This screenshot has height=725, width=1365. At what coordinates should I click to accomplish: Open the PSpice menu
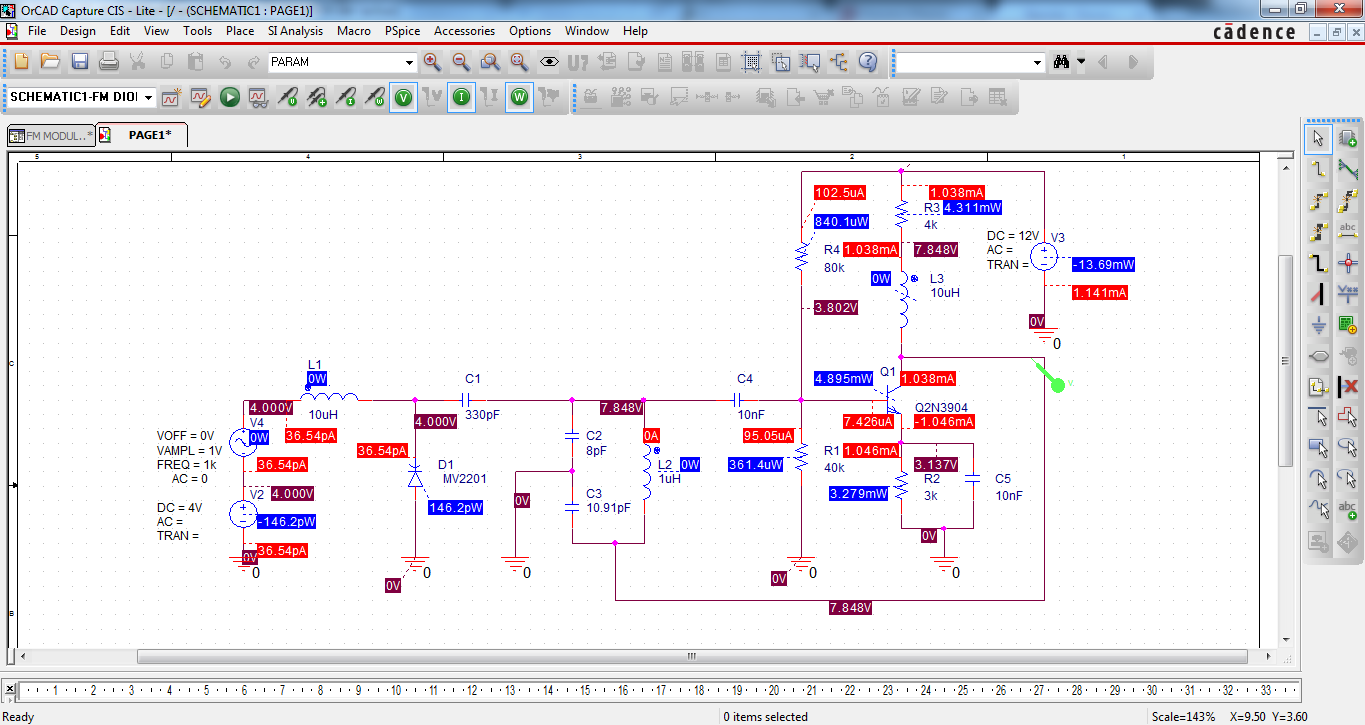(402, 31)
